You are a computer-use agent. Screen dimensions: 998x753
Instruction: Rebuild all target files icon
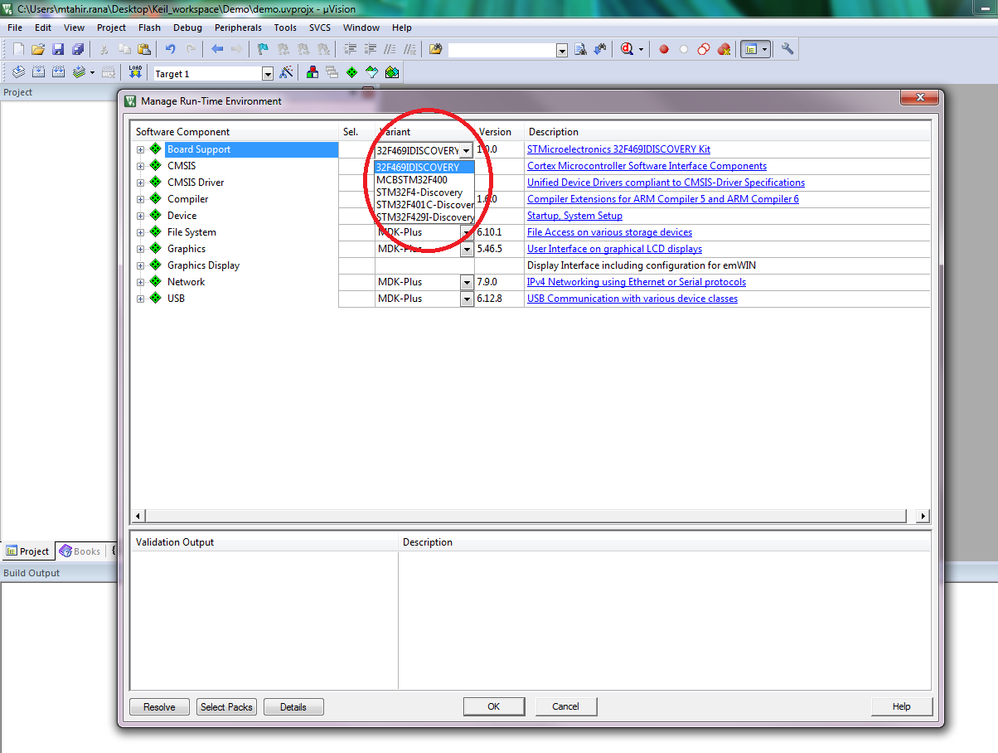click(59, 73)
